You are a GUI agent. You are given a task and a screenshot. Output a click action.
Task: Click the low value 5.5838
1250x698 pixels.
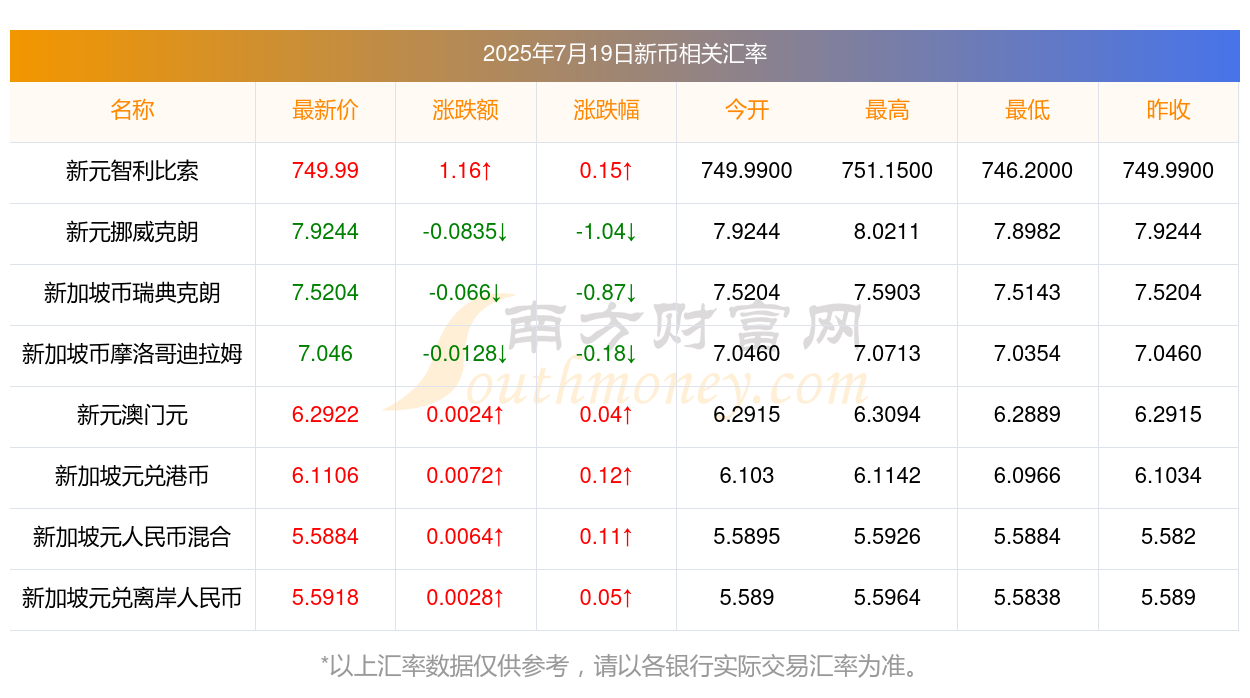(1028, 598)
